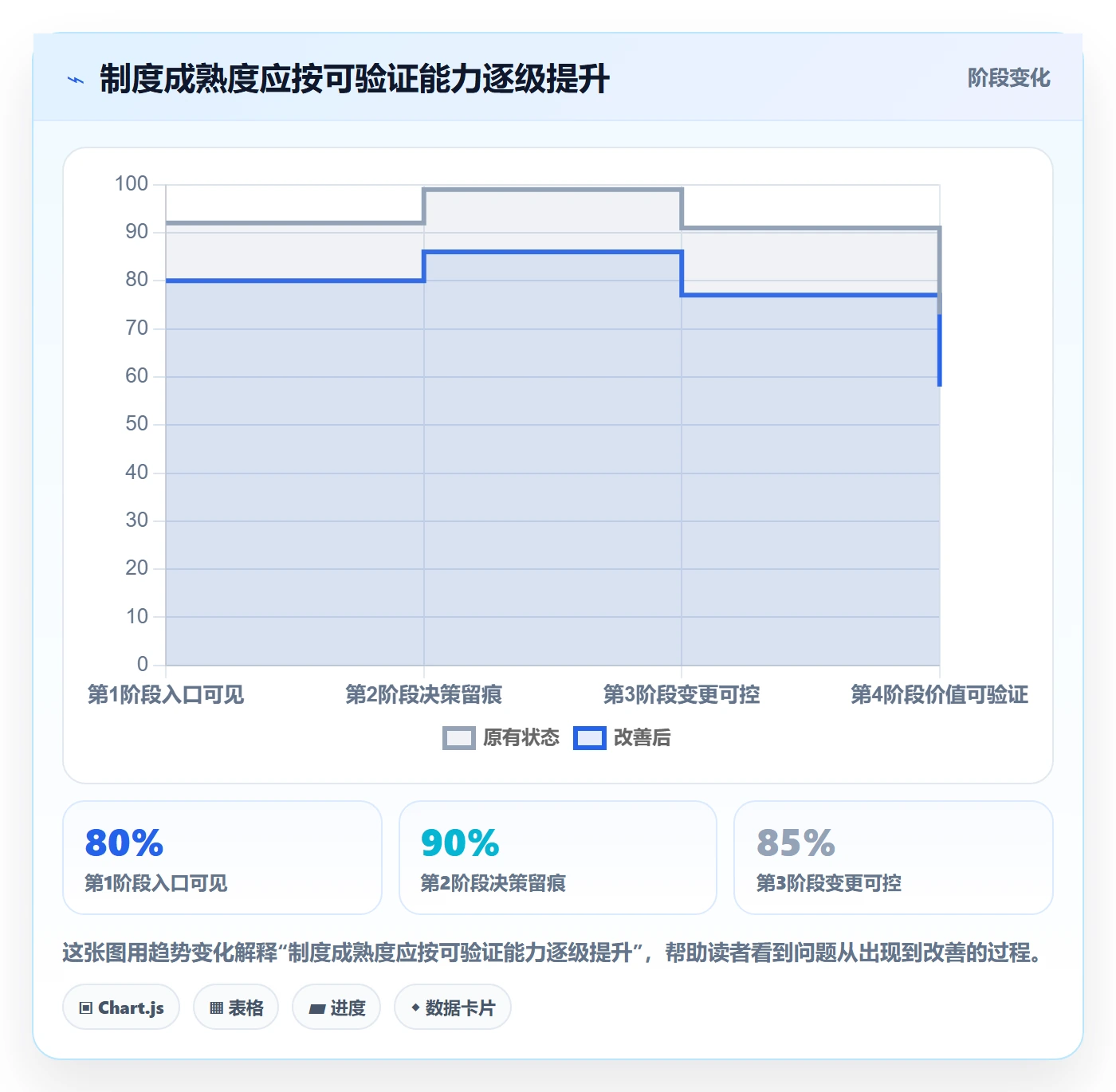Toggle the 改善后 legend swatch
The width and height of the screenshot is (1116, 1092).
(589, 738)
